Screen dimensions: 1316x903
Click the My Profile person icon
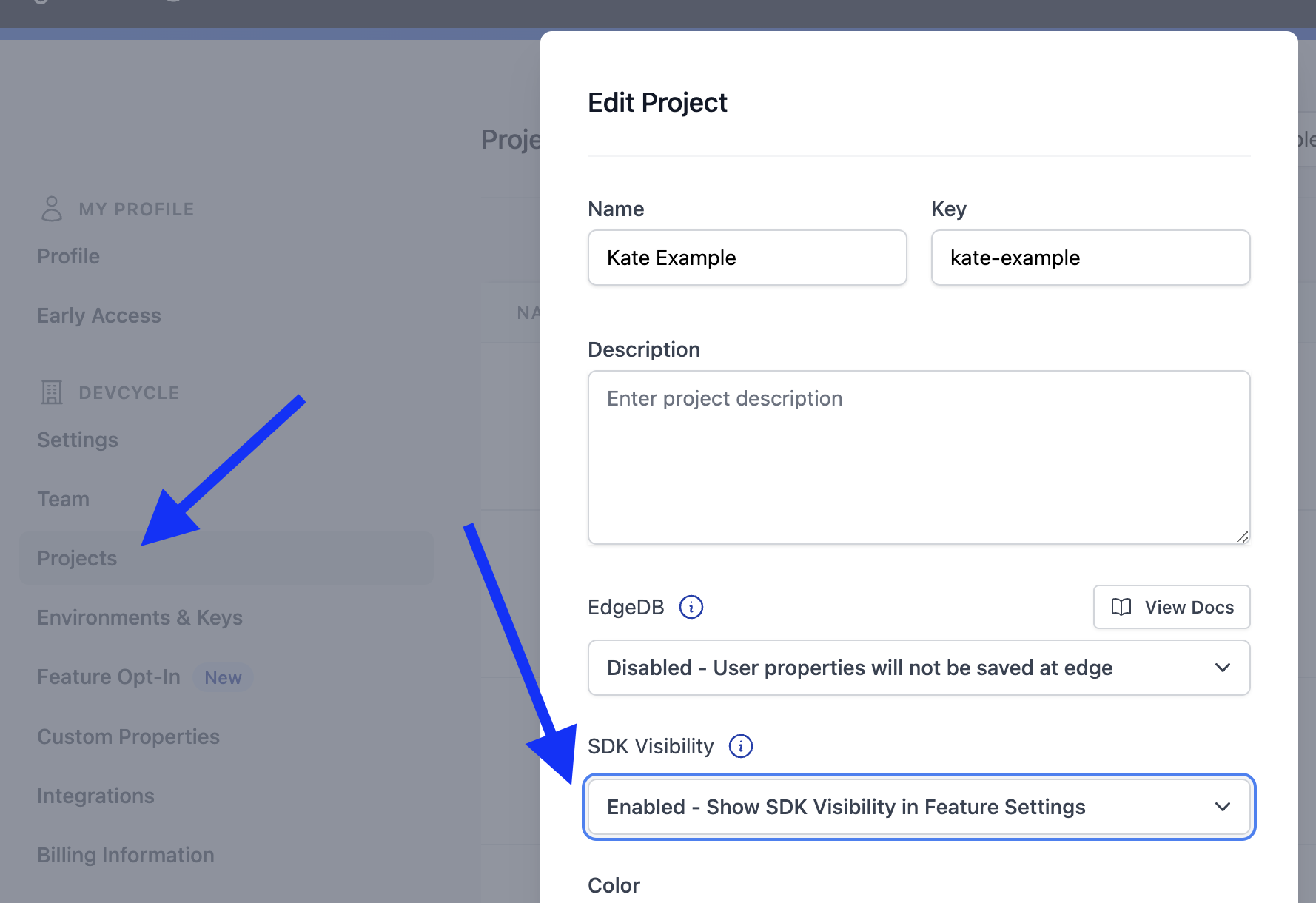point(51,208)
